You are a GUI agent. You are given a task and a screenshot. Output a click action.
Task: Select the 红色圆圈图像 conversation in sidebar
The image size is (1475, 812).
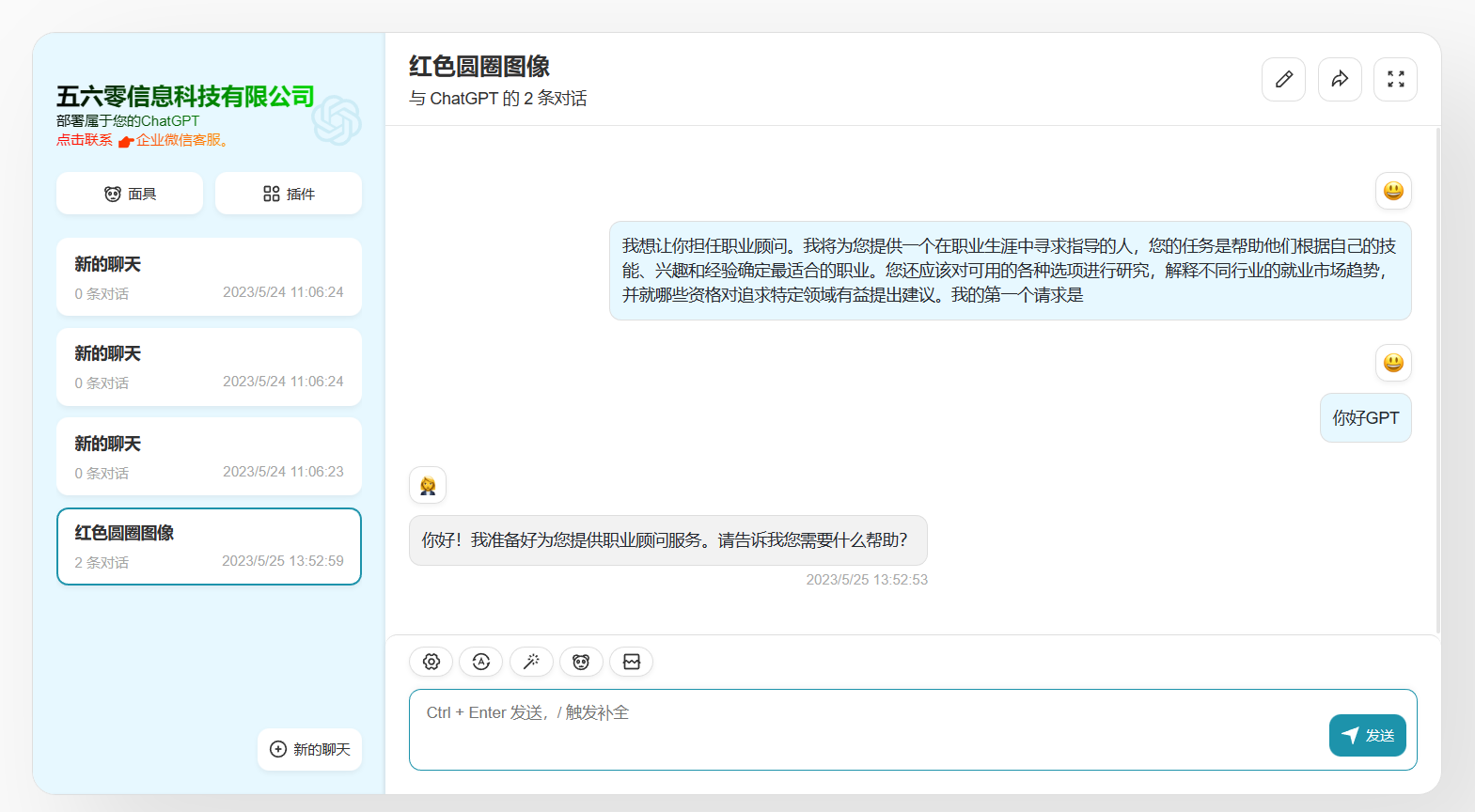coord(209,546)
